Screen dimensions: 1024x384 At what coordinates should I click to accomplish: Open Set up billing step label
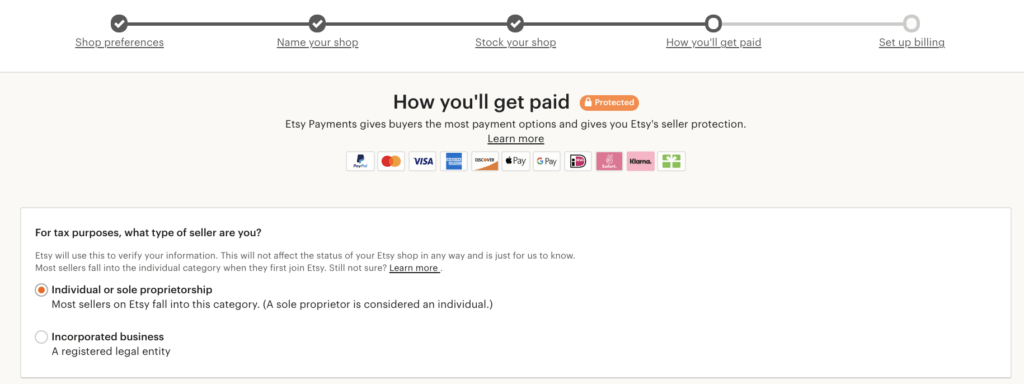[912, 42]
